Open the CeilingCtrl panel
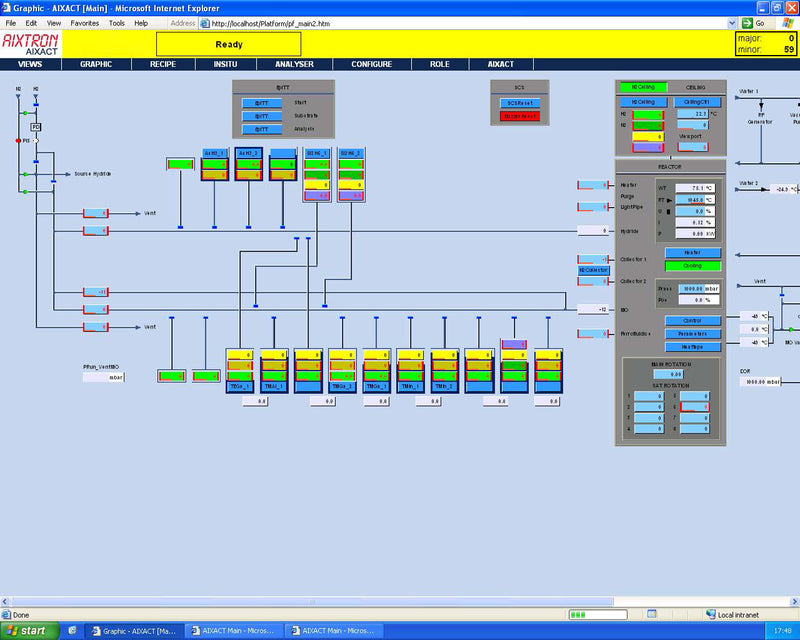800x640 pixels. 698,102
